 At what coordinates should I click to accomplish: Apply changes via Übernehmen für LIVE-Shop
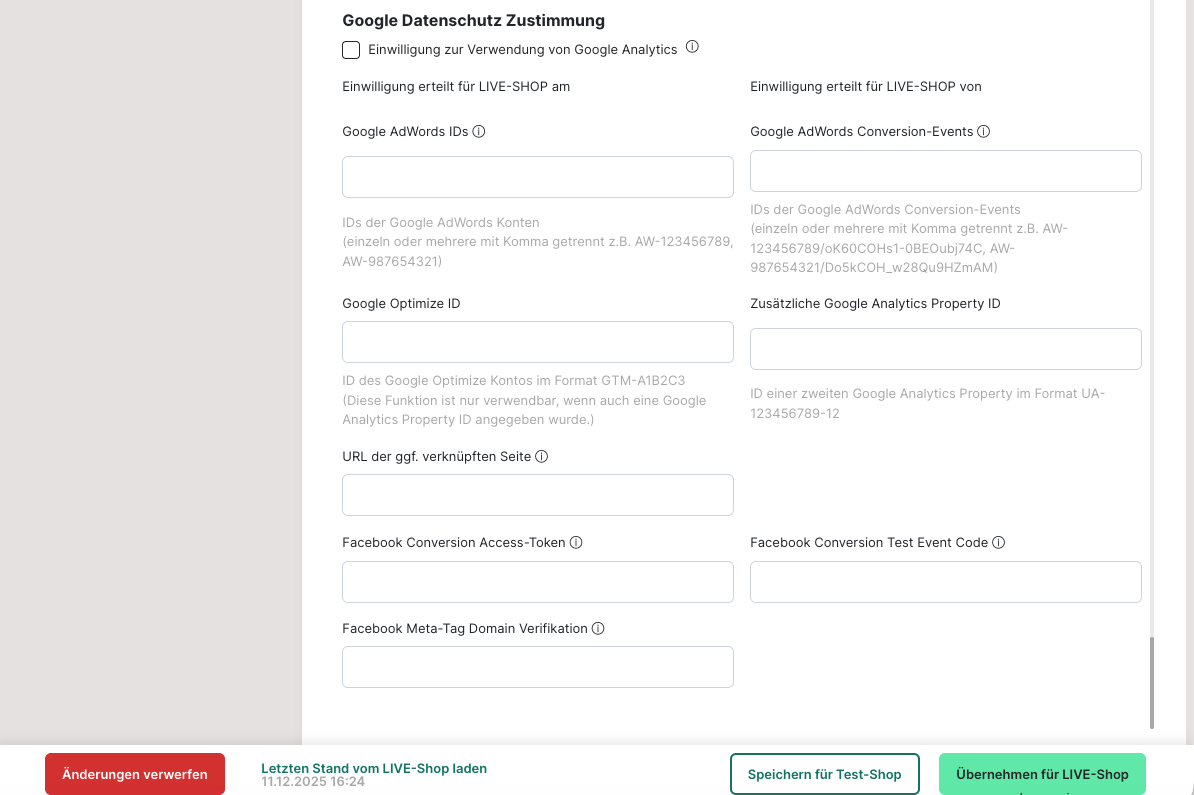pyautogui.click(x=1042, y=774)
